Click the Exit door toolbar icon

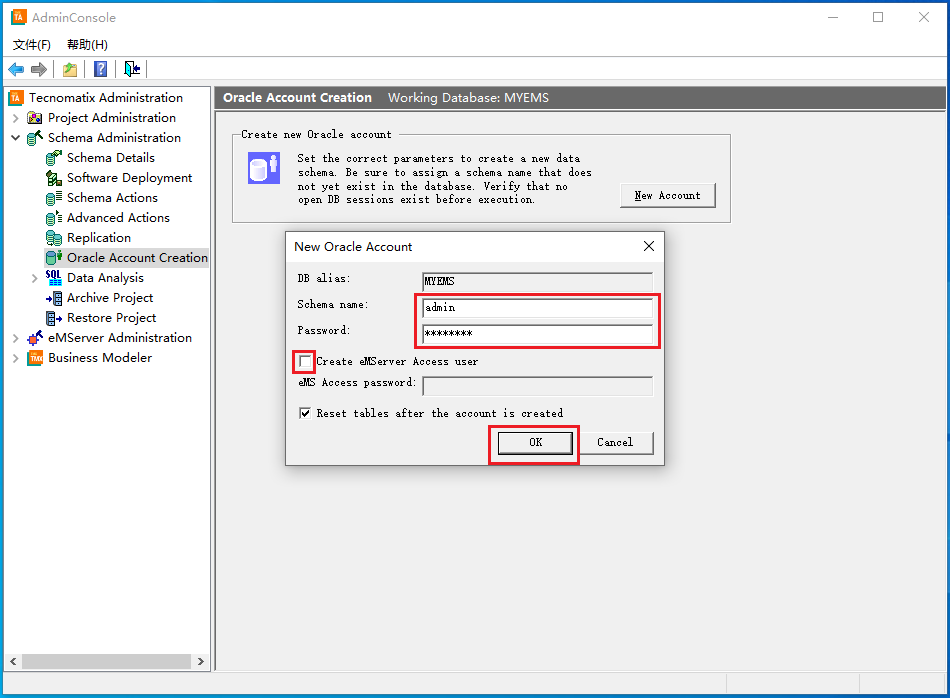tap(132, 69)
